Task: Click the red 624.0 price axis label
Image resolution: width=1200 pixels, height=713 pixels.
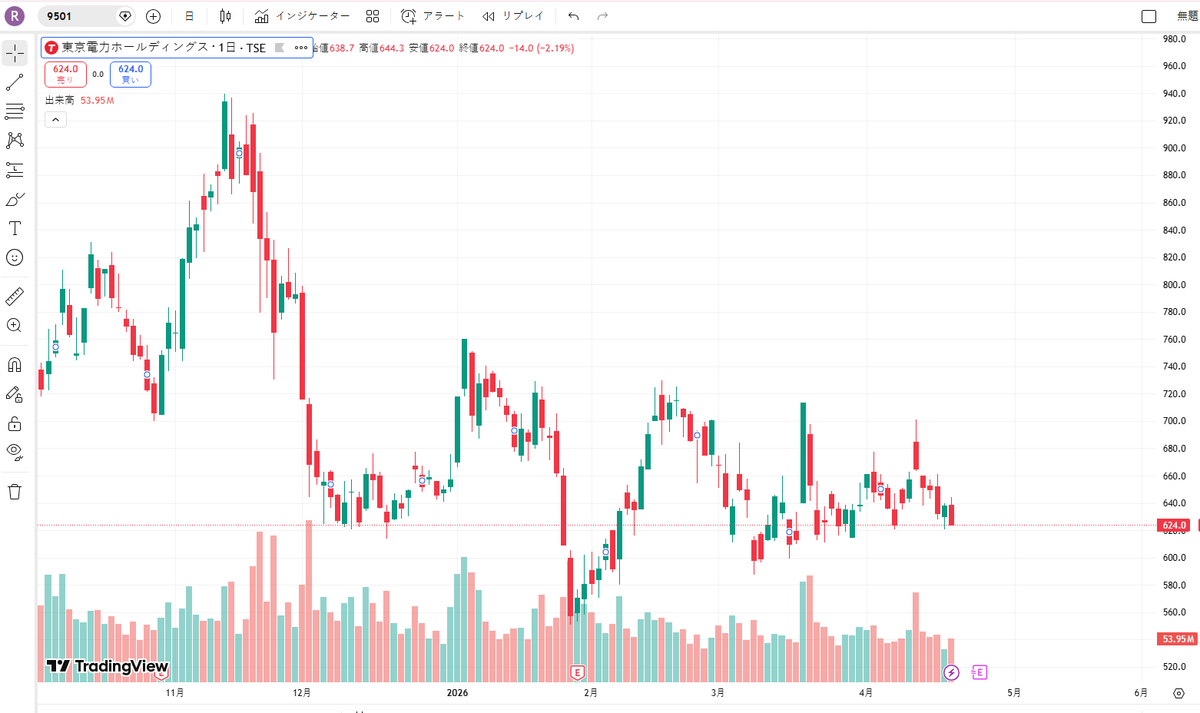Action: point(1175,525)
